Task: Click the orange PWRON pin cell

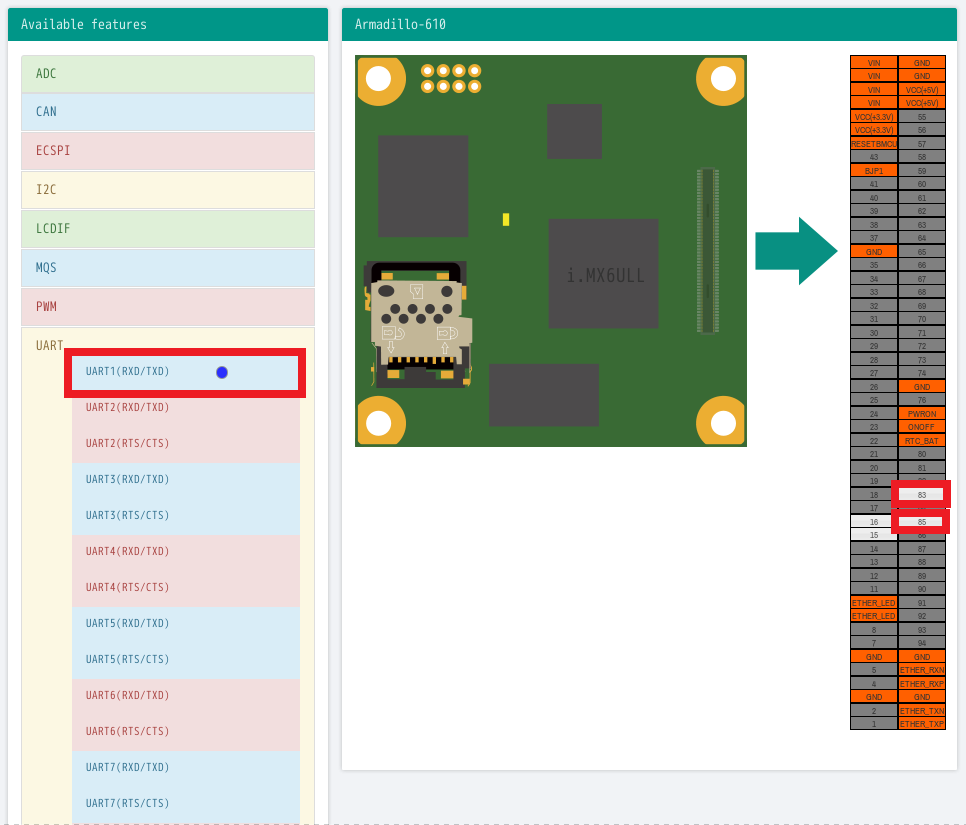Action: [921, 413]
